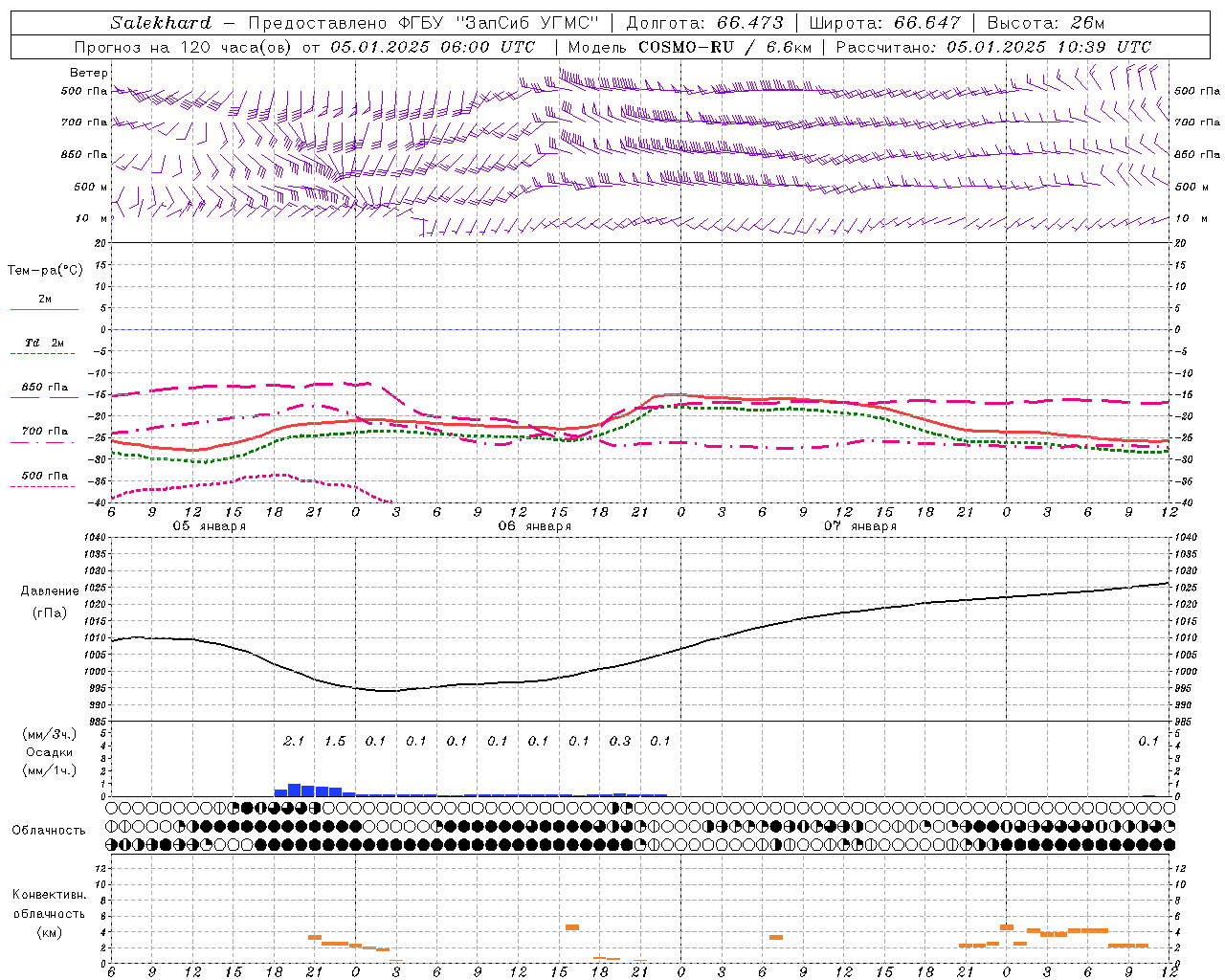Select the 2м legend entry in temperature legend
The image size is (1225, 980).
[45, 300]
